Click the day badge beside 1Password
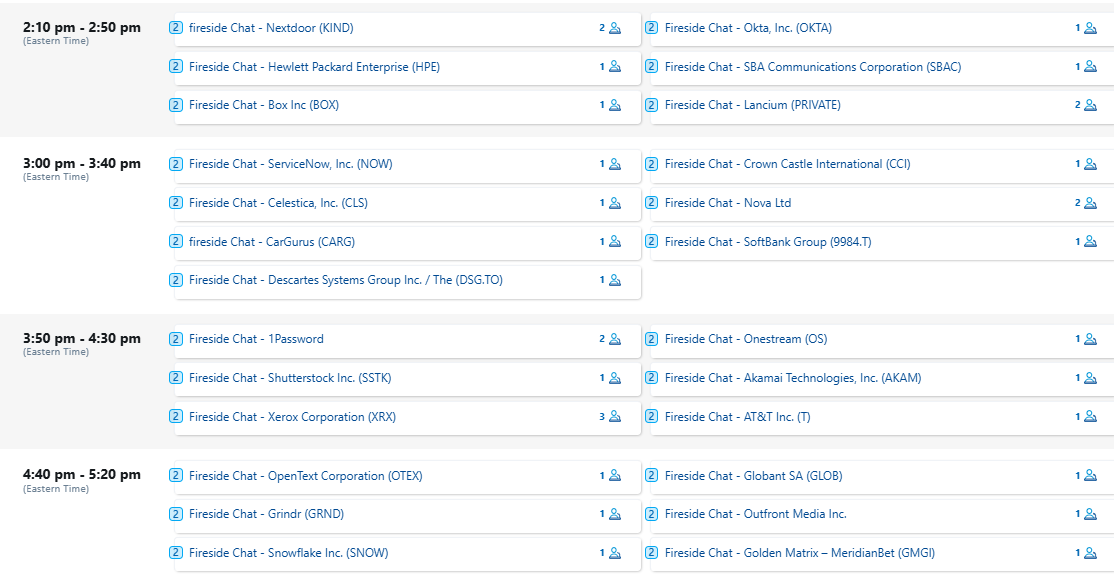The width and height of the screenshot is (1114, 587). coord(176,339)
